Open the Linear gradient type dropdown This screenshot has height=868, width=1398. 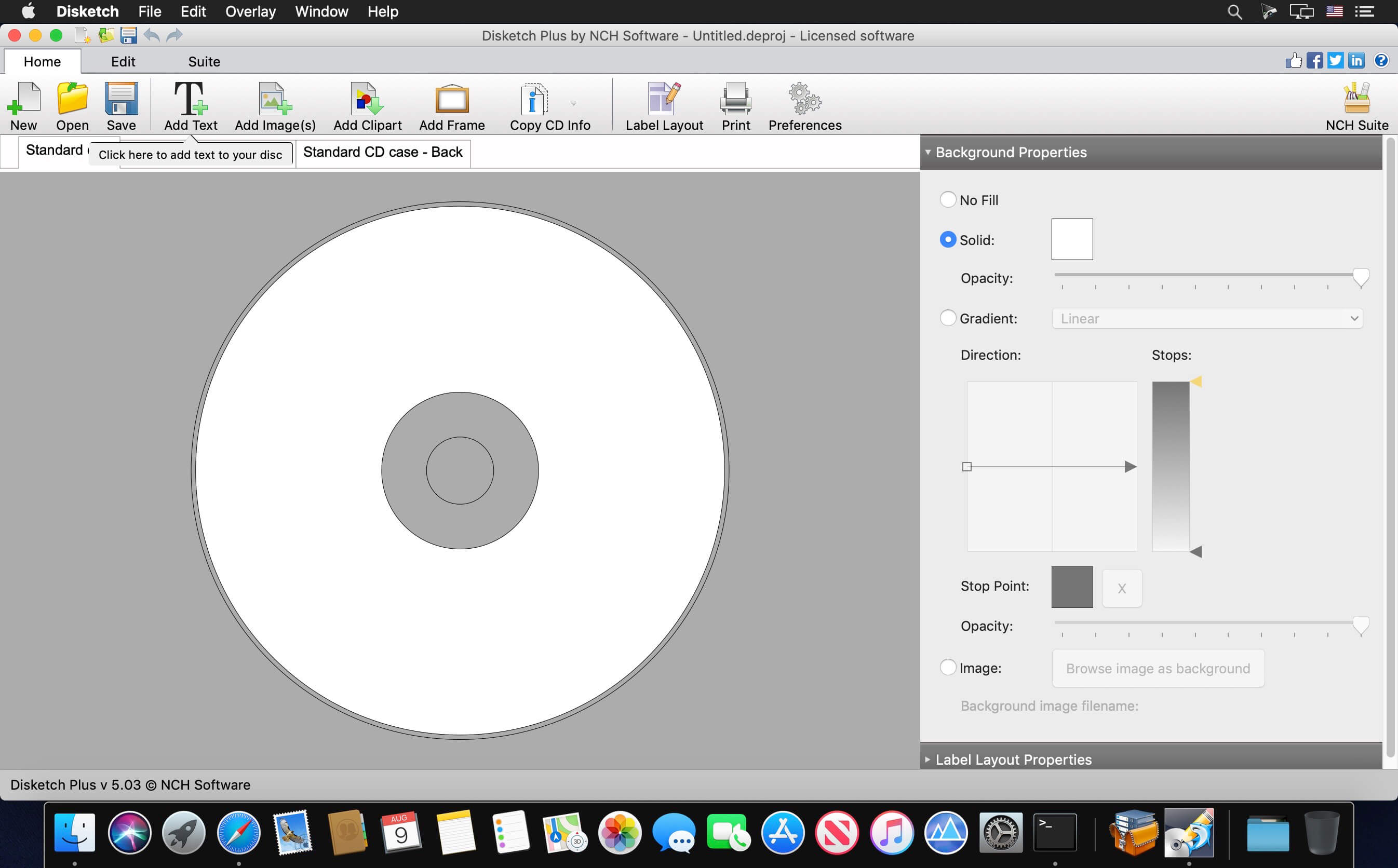pyautogui.click(x=1206, y=318)
